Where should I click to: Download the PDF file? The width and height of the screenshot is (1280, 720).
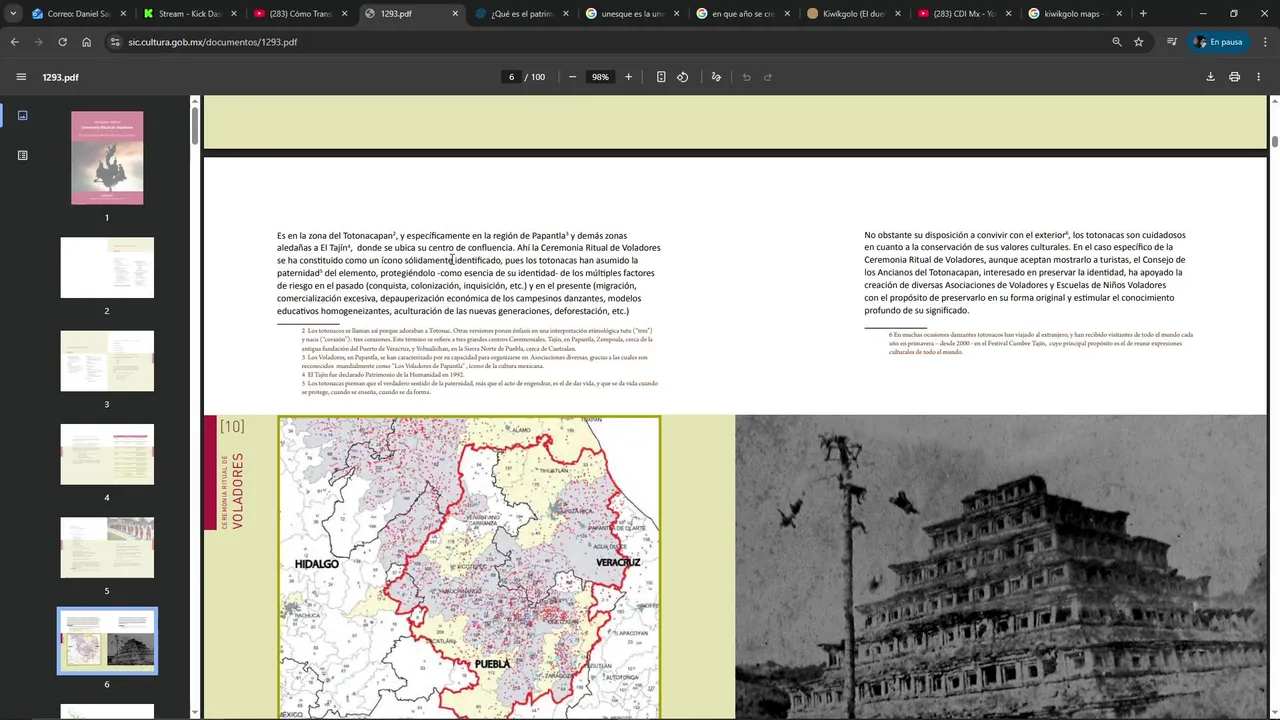(1210, 77)
